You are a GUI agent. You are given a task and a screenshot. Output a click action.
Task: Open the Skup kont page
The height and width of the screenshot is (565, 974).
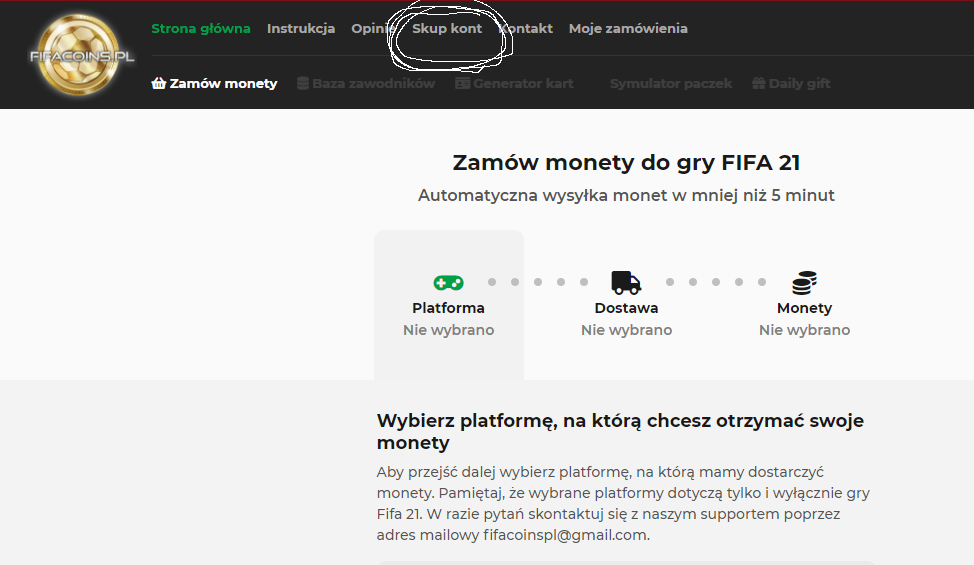point(447,29)
